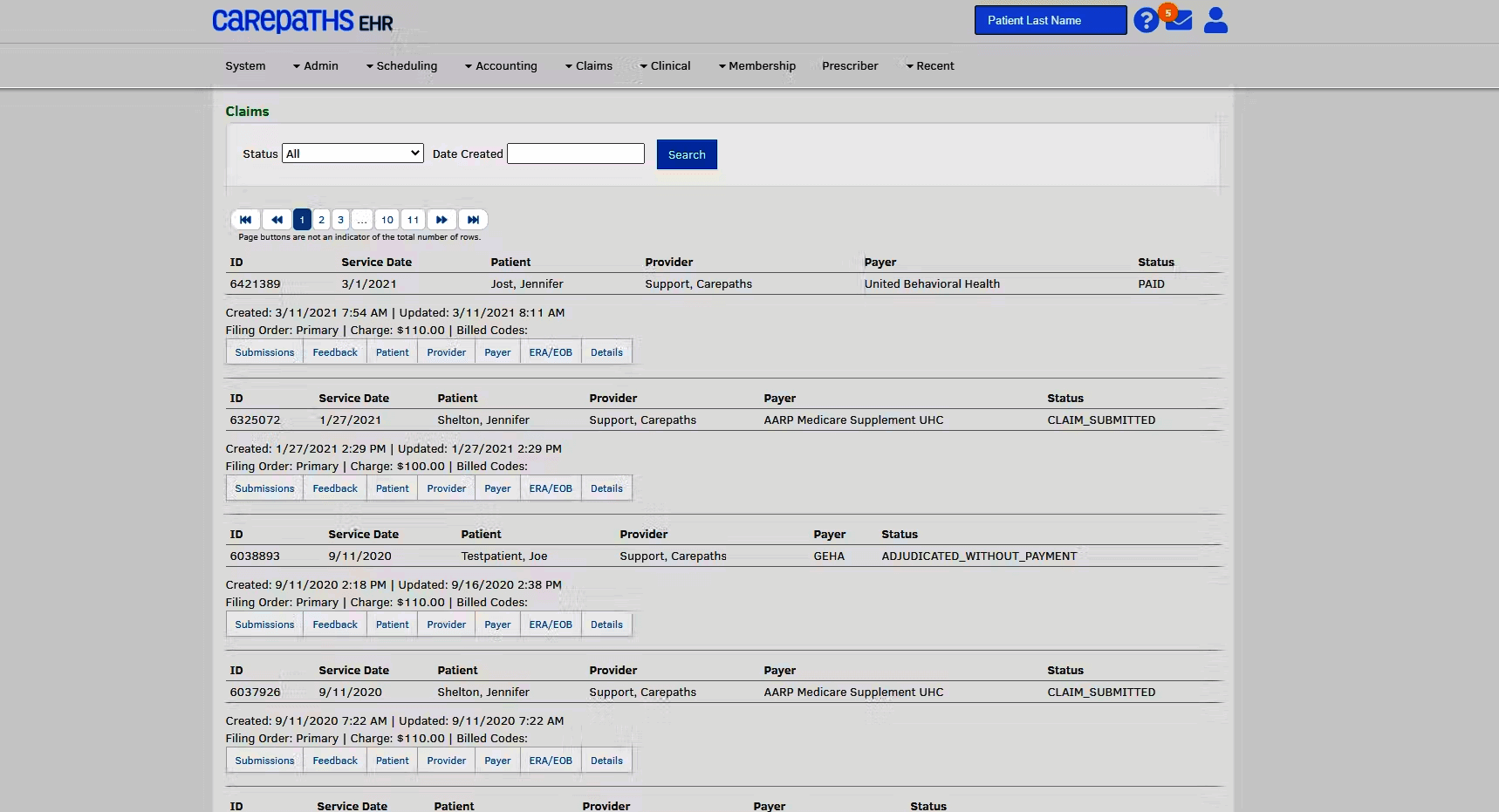The image size is (1499, 812).
Task: Advance pages with forward double-arrow icon
Action: (441, 219)
